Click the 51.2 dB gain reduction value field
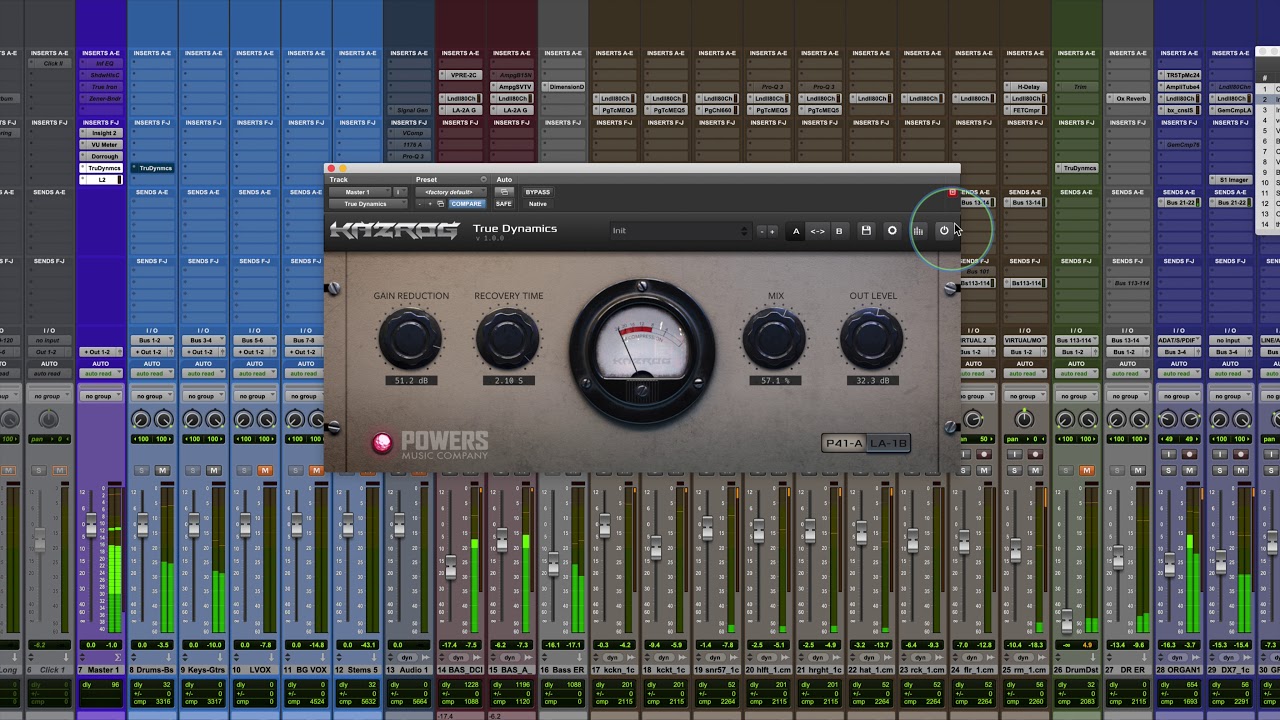This screenshot has height=720, width=1280. tap(410, 381)
